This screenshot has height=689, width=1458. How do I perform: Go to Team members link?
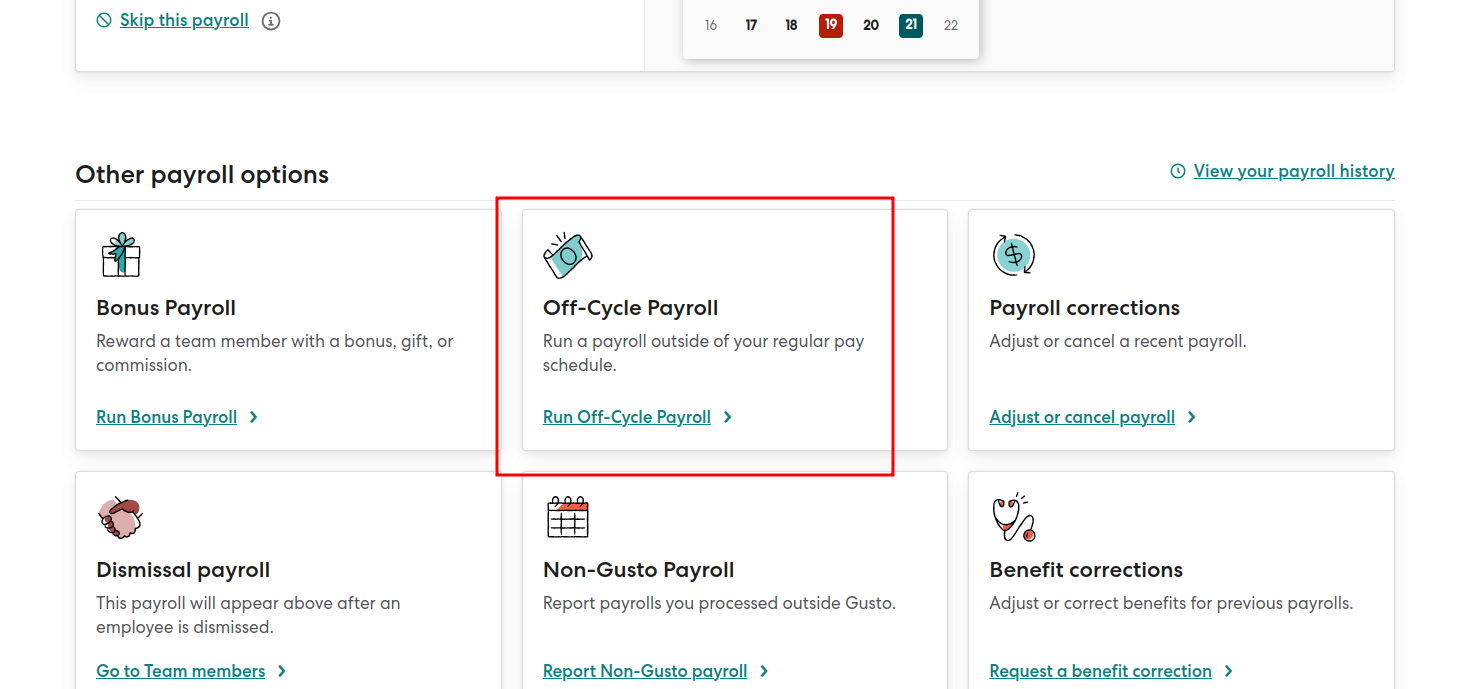click(x=180, y=671)
